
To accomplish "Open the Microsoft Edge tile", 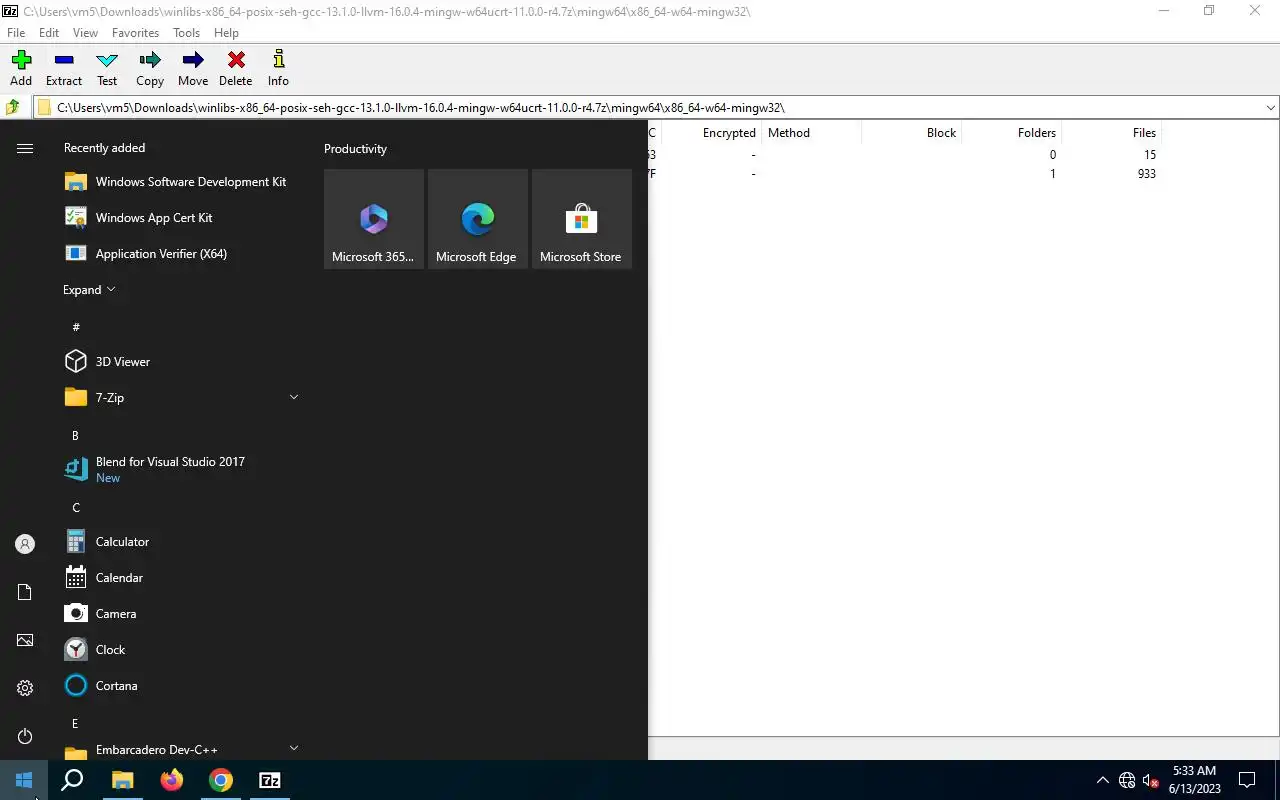I will 477,218.
